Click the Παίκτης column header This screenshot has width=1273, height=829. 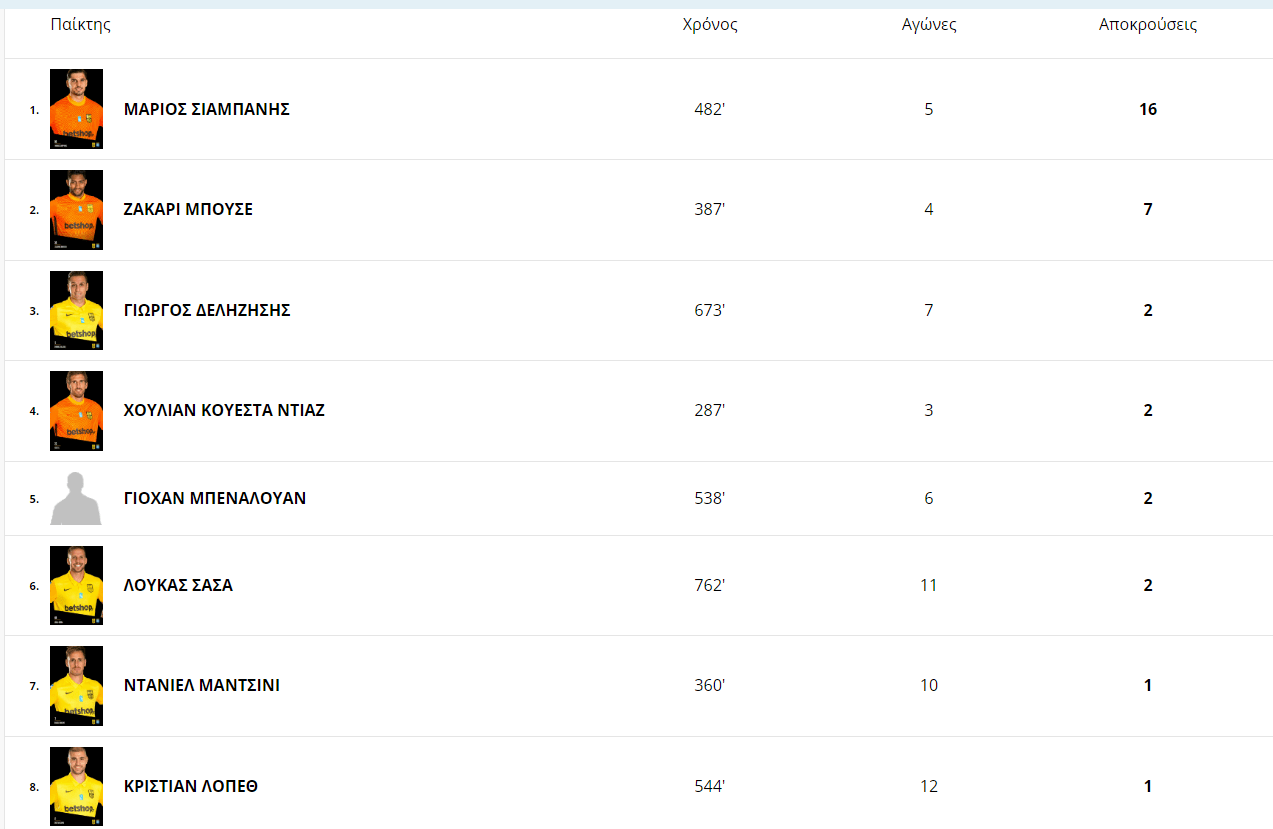(81, 25)
